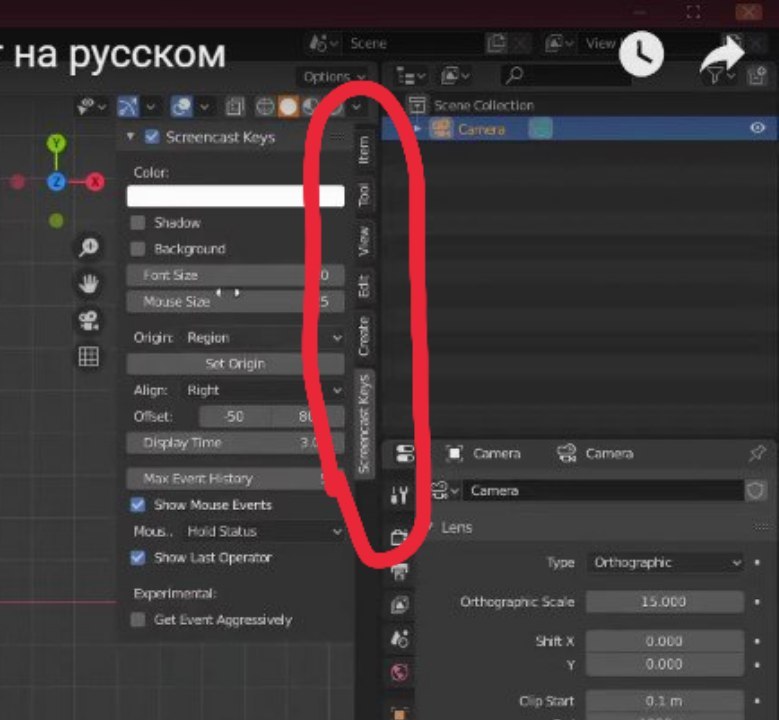Image resolution: width=779 pixels, height=720 pixels.
Task: Click the Mouse Size slider field
Action: pyautogui.click(x=235, y=302)
